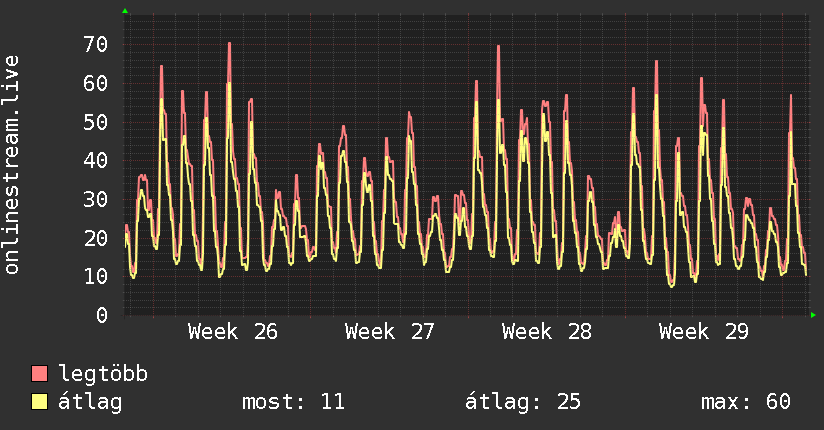Click the Week 28 axis label
824x430 pixels.
[x=547, y=332]
